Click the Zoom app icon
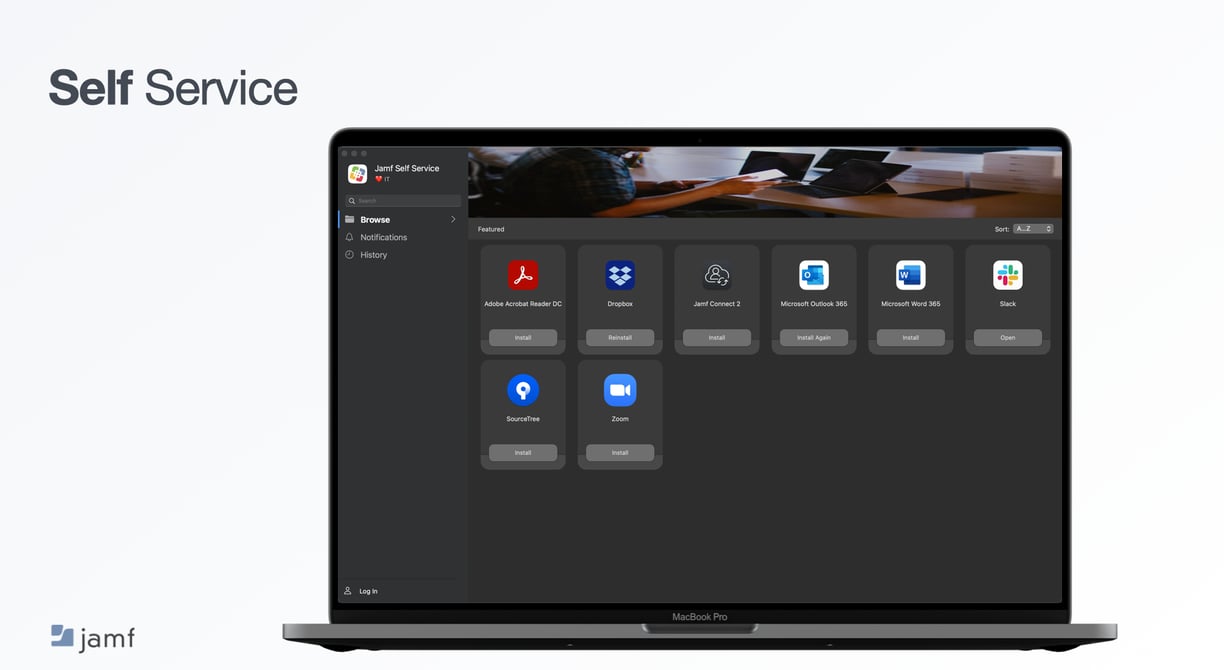 (x=620, y=390)
